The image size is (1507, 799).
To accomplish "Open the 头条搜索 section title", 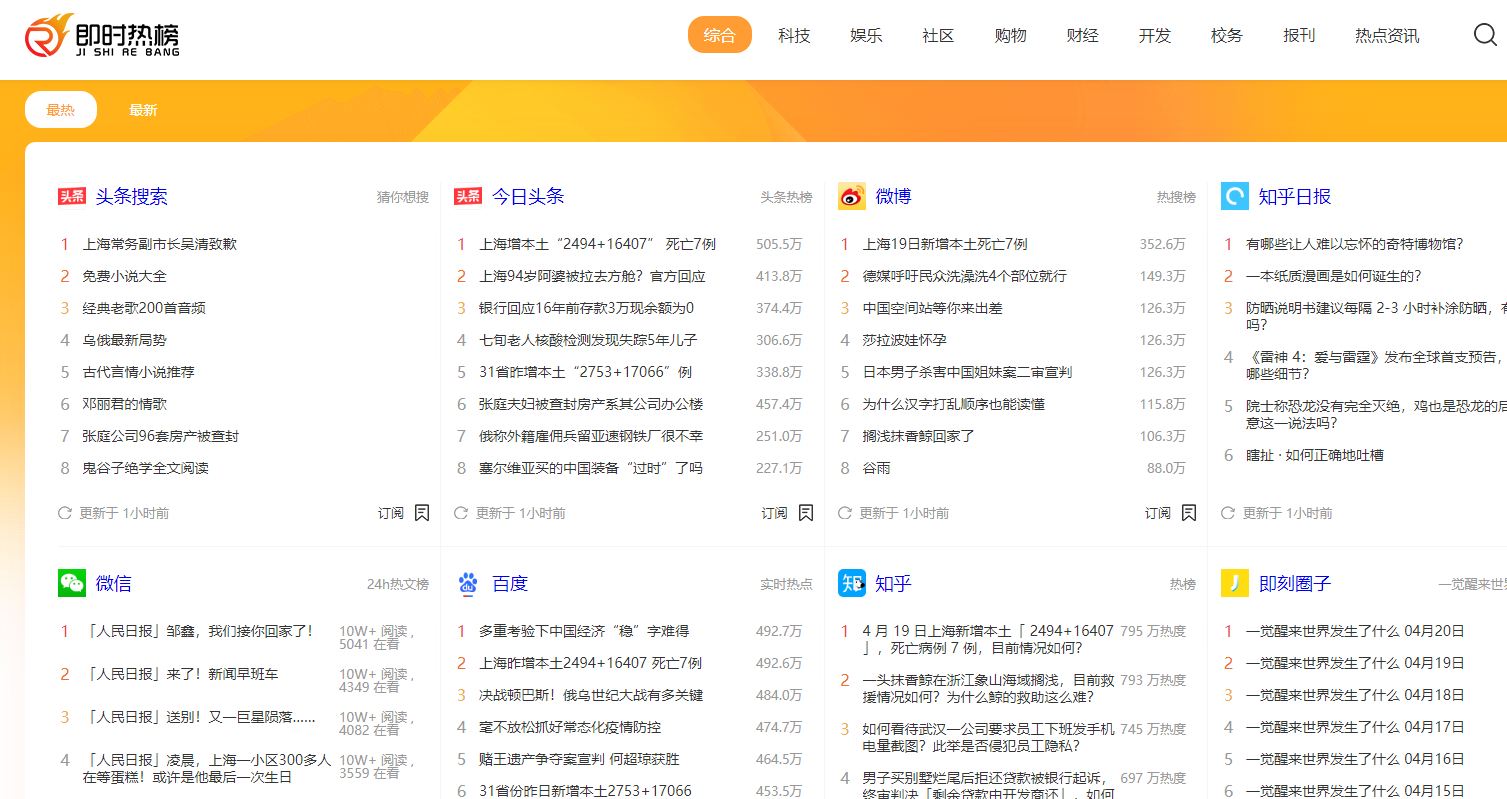I will (132, 196).
